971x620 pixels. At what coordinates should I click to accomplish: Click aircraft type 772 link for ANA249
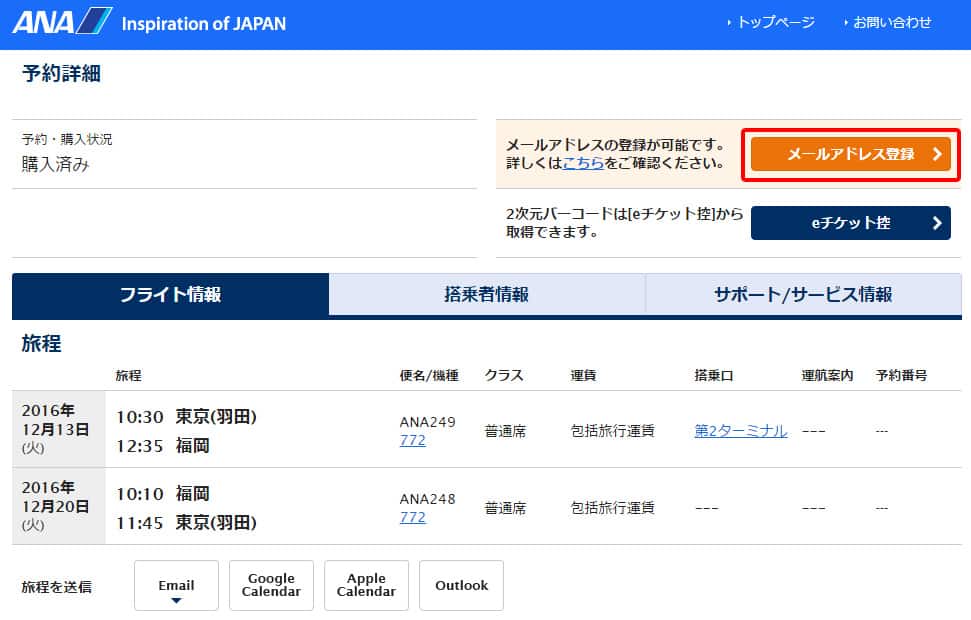point(412,440)
